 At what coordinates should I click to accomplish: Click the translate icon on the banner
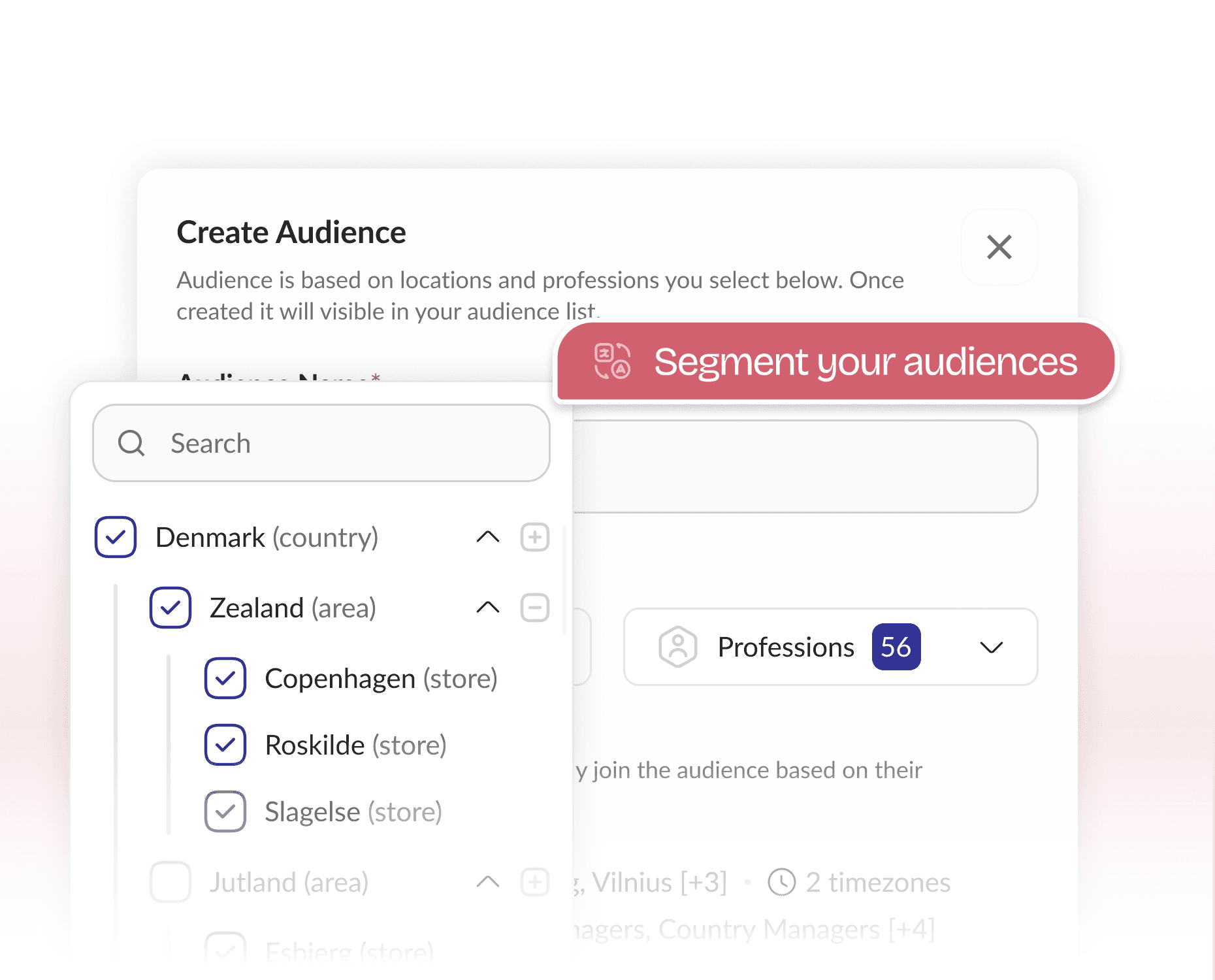pyautogui.click(x=612, y=361)
